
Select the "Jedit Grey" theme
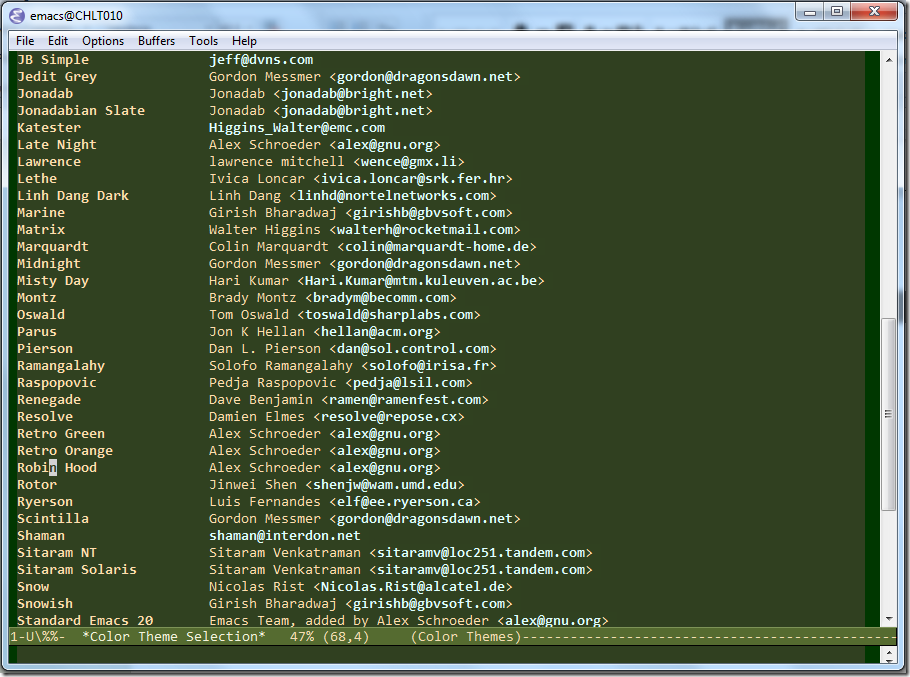(x=57, y=77)
